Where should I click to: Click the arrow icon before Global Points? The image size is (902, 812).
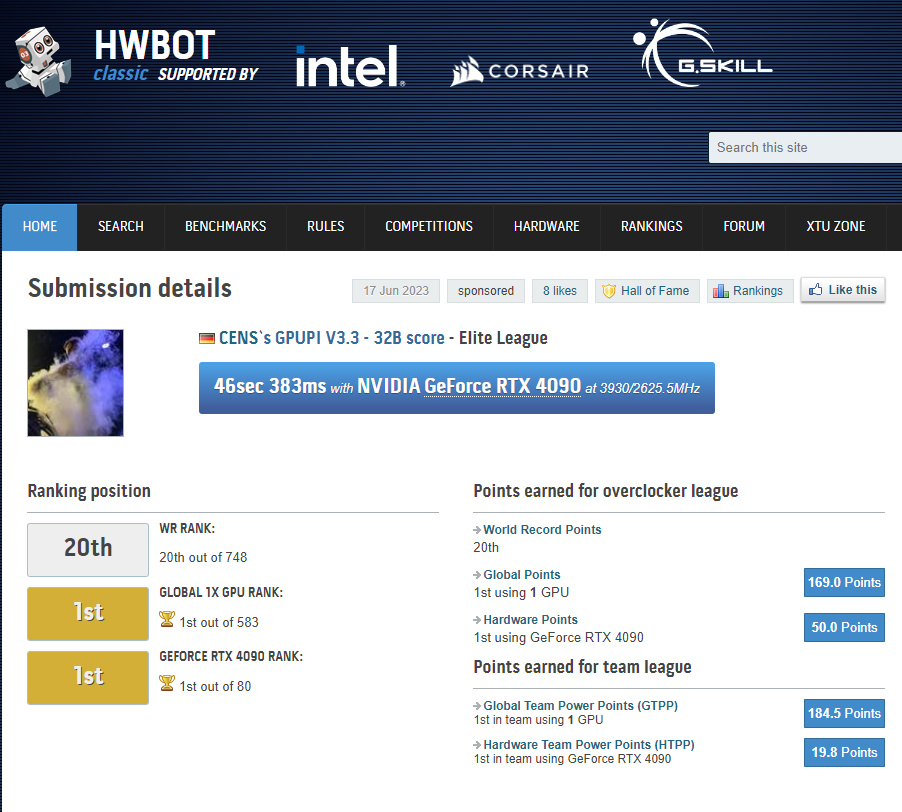(477, 574)
